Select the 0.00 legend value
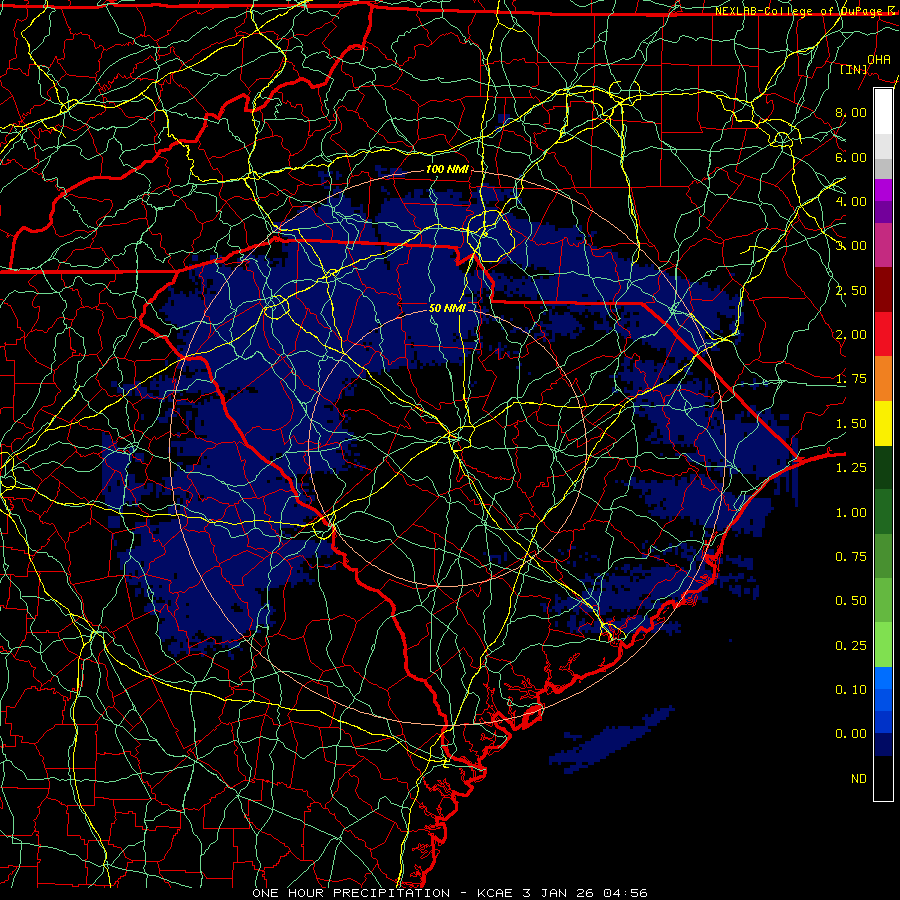The image size is (900, 900). click(x=851, y=734)
